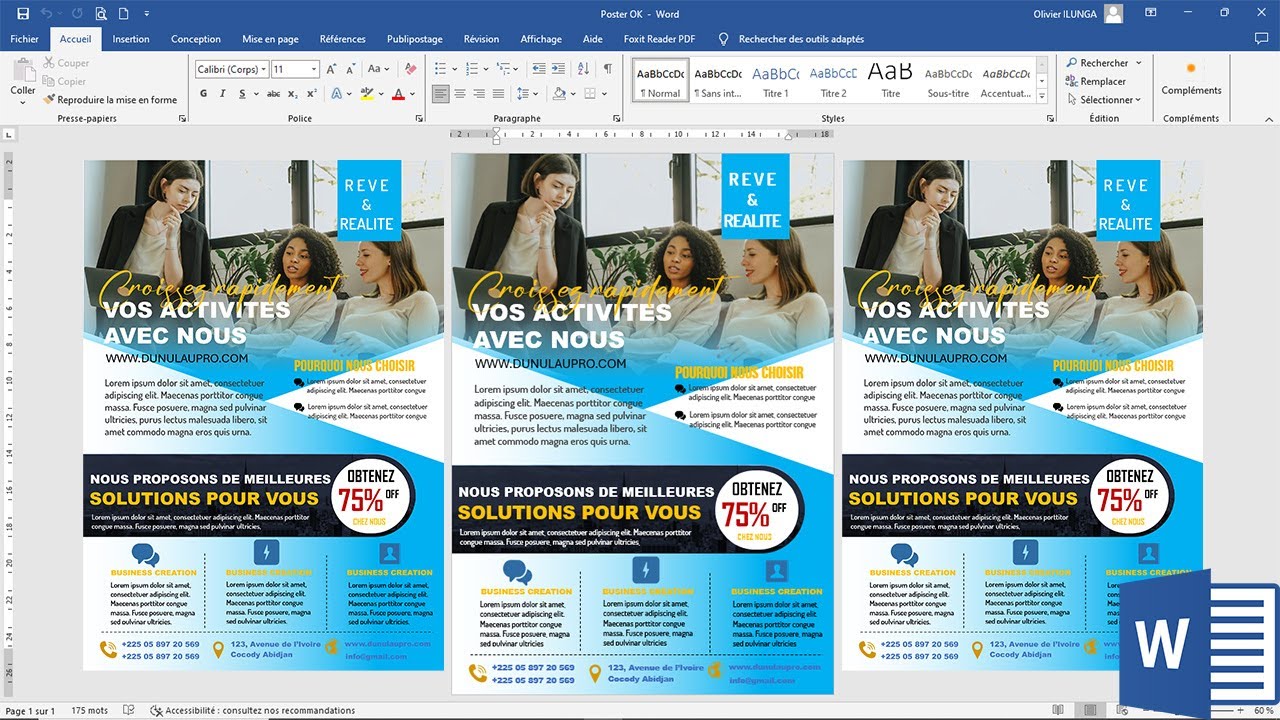Switch to the Publipostage tab

415,39
